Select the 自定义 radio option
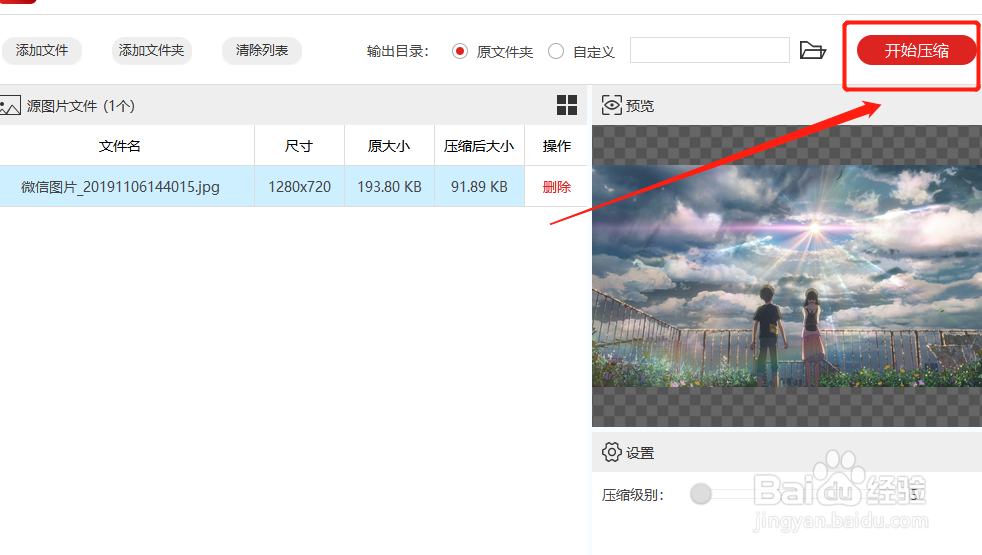 [x=556, y=51]
